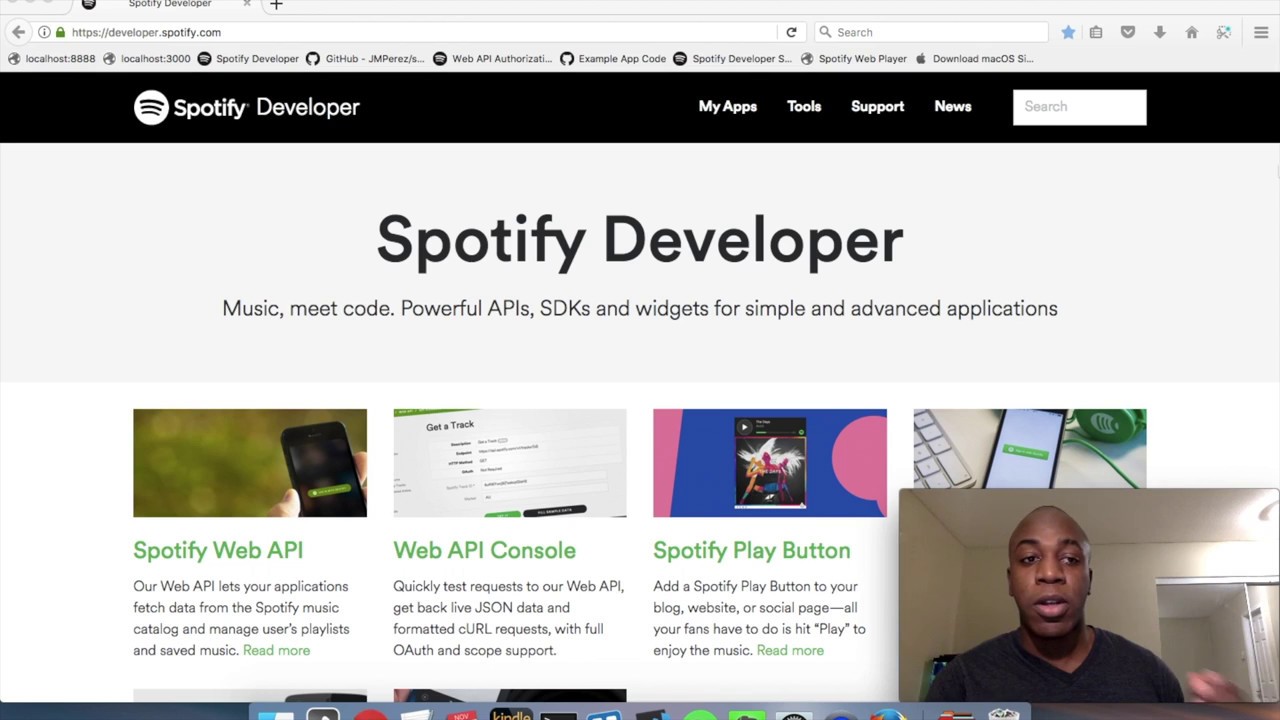This screenshot has height=720, width=1280.
Task: Open Example App Code bookmark
Action: point(613,58)
